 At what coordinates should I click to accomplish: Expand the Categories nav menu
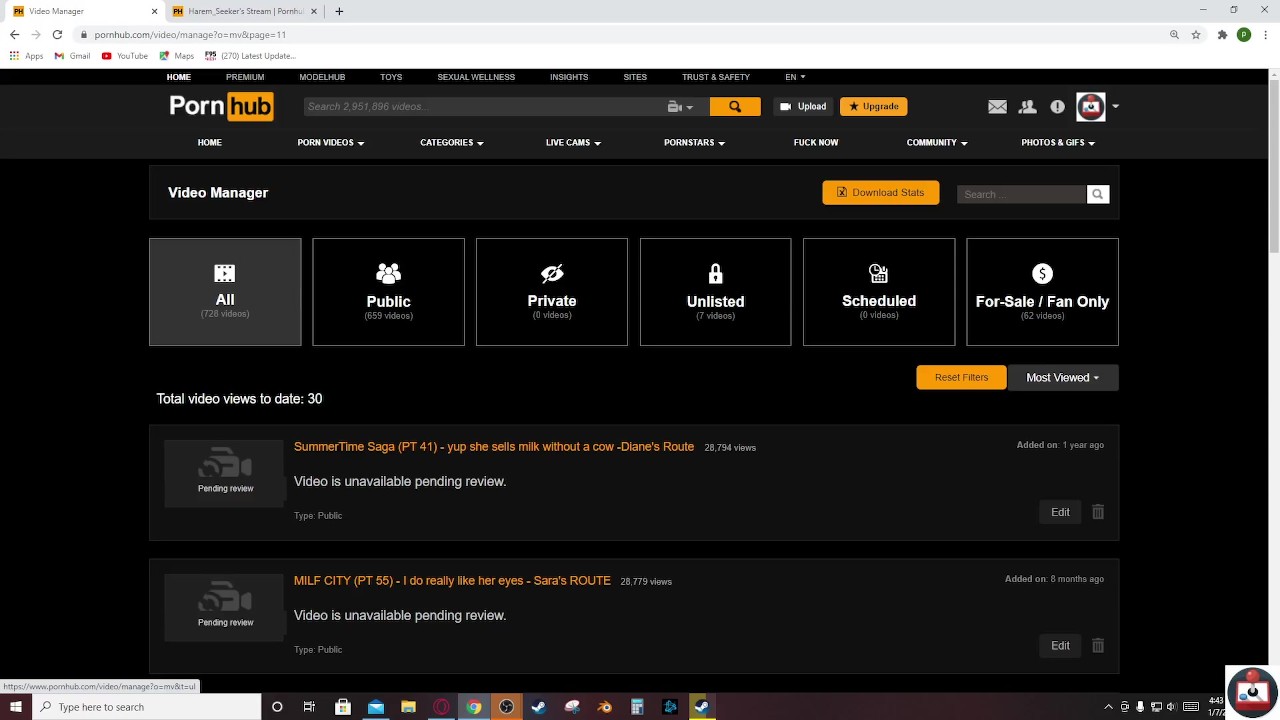pyautogui.click(x=451, y=143)
